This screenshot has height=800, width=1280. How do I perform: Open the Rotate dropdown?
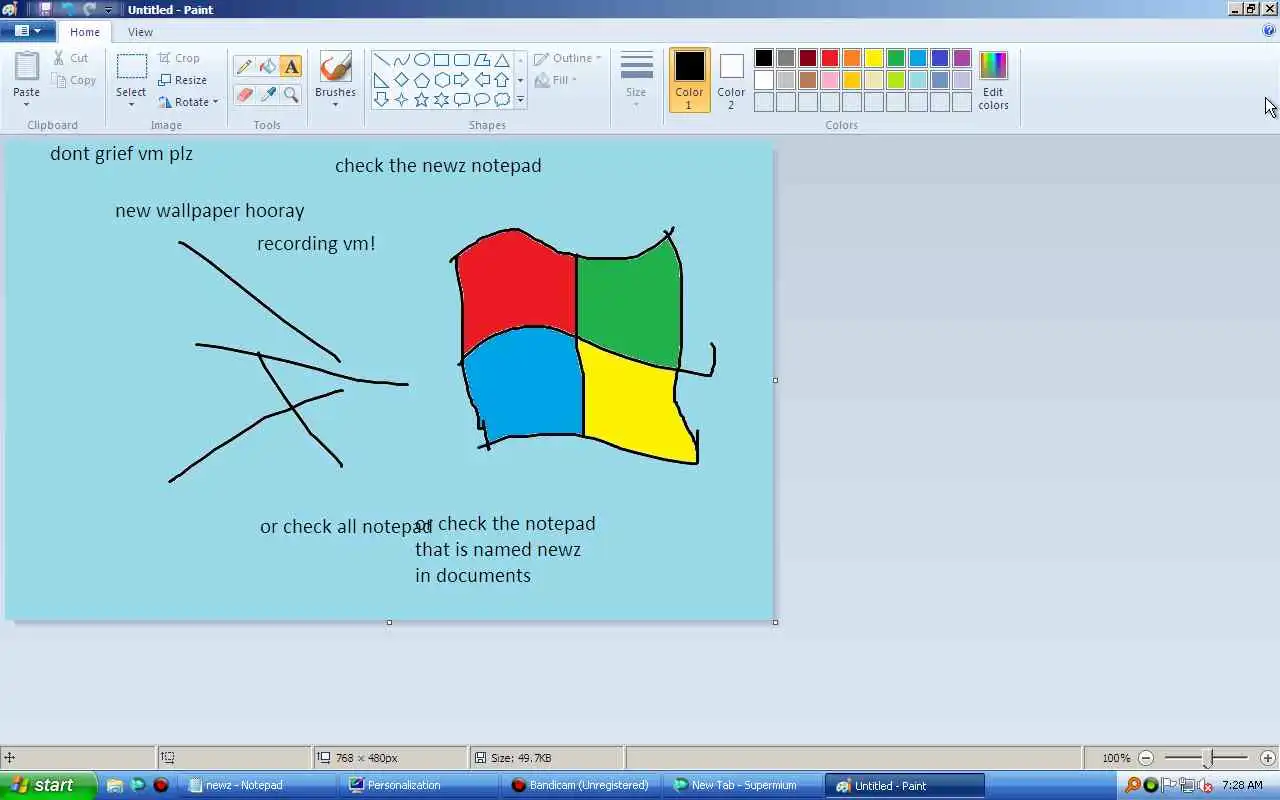tap(188, 102)
